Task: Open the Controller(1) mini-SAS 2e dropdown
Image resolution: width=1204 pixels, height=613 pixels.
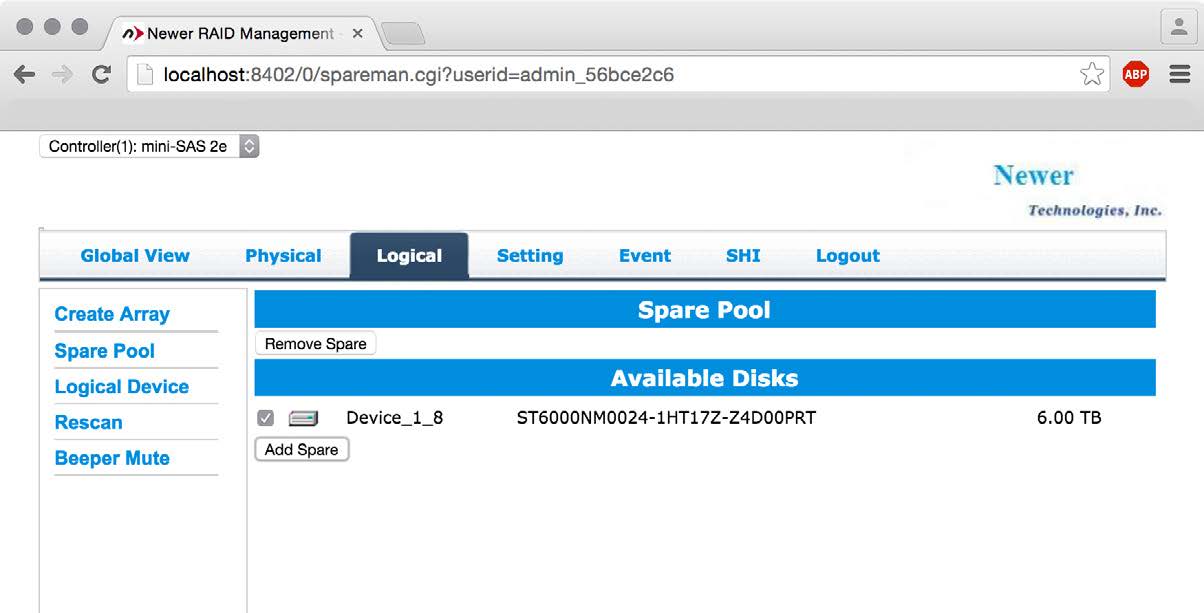Action: click(x=149, y=146)
